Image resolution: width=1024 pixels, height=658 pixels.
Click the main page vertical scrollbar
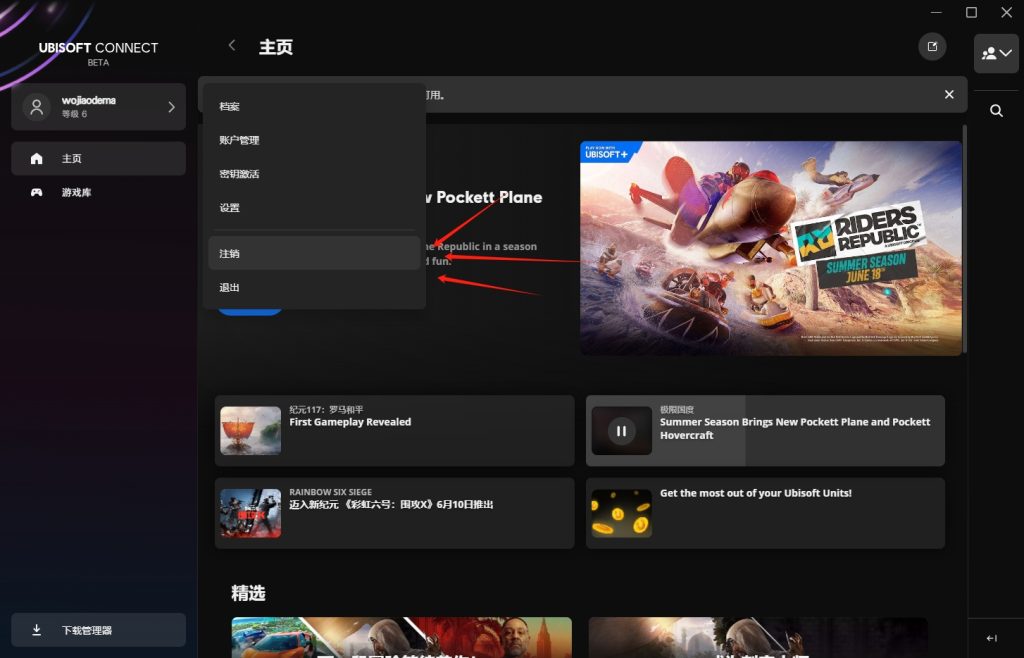coord(965,238)
